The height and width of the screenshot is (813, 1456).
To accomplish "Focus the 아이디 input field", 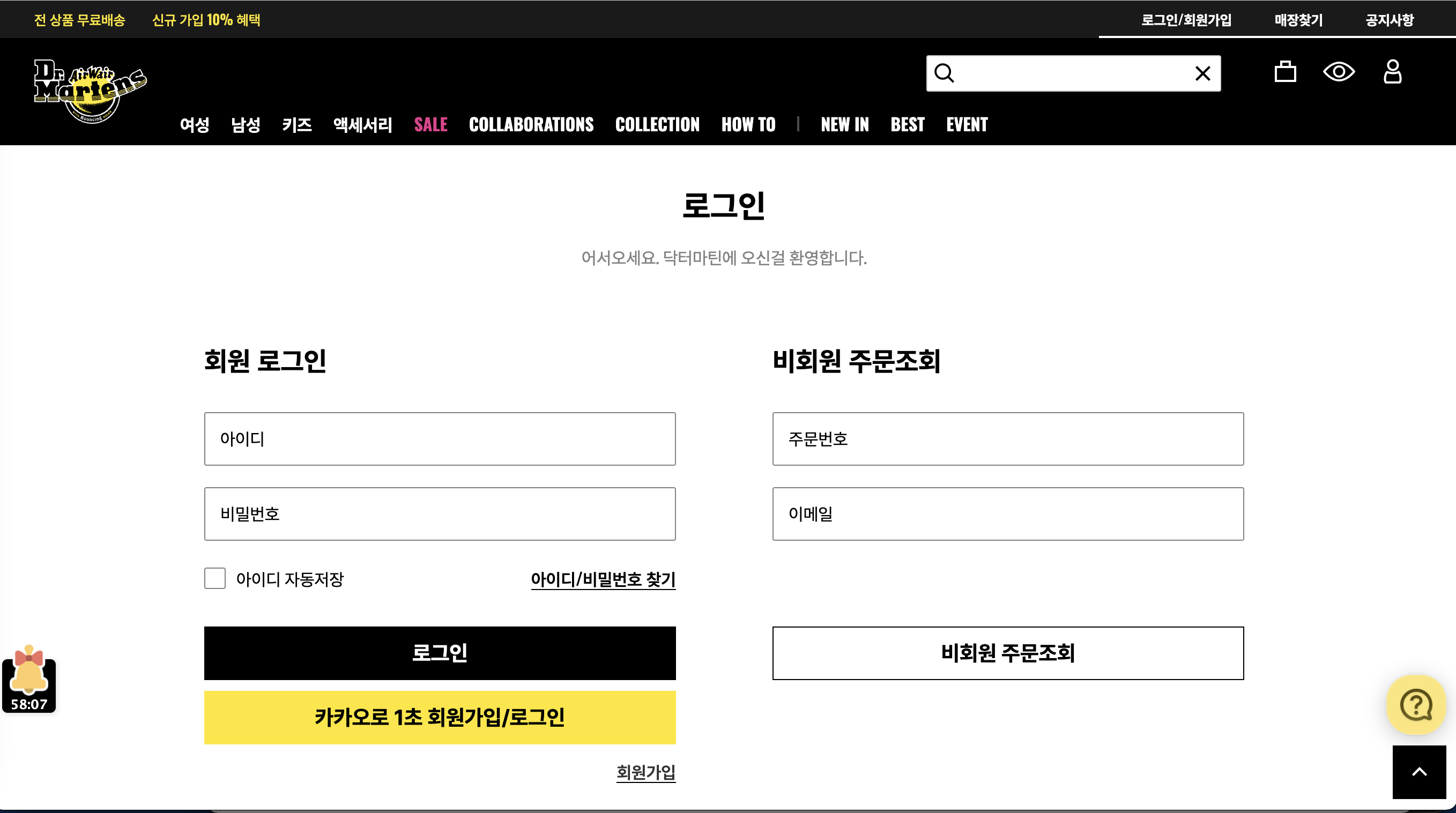I will pyautogui.click(x=440, y=439).
